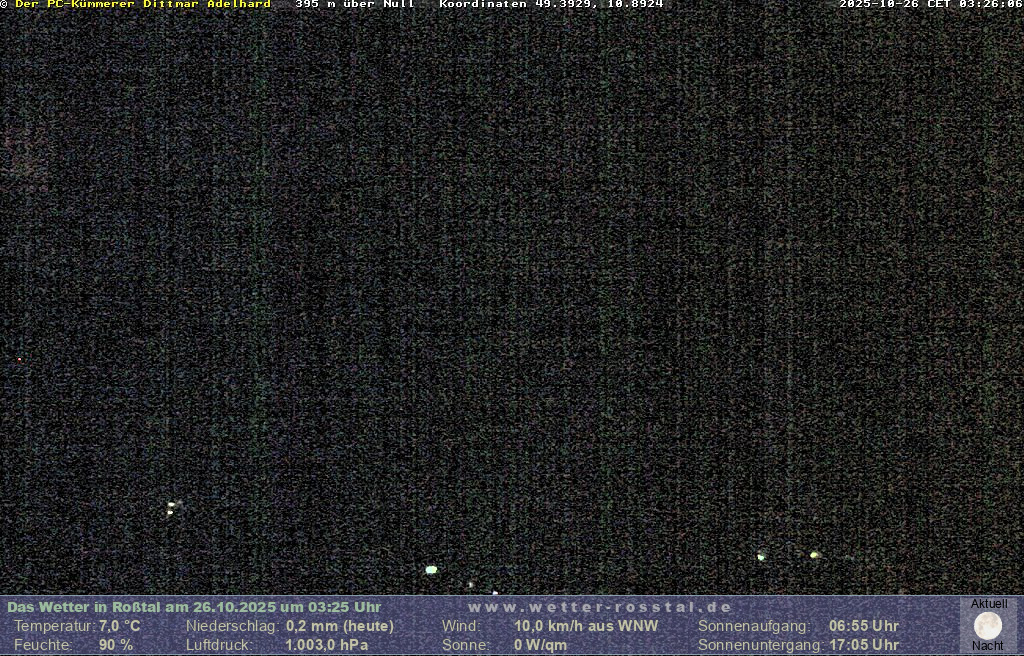Click the light cluster at lower left
This screenshot has width=1024, height=656.
(172, 507)
